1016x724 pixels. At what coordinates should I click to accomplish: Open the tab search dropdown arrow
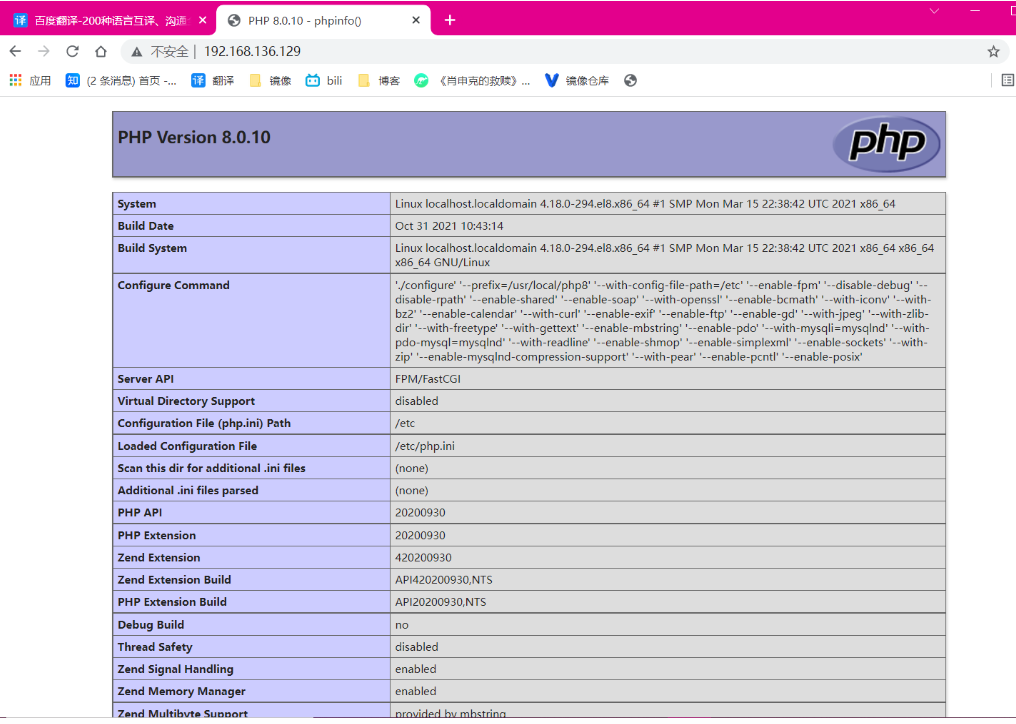(934, 11)
